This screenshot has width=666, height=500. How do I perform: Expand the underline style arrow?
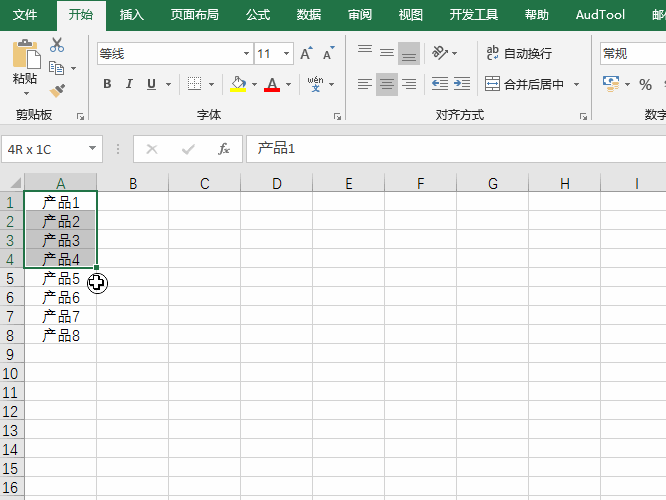pyautogui.click(x=168, y=84)
